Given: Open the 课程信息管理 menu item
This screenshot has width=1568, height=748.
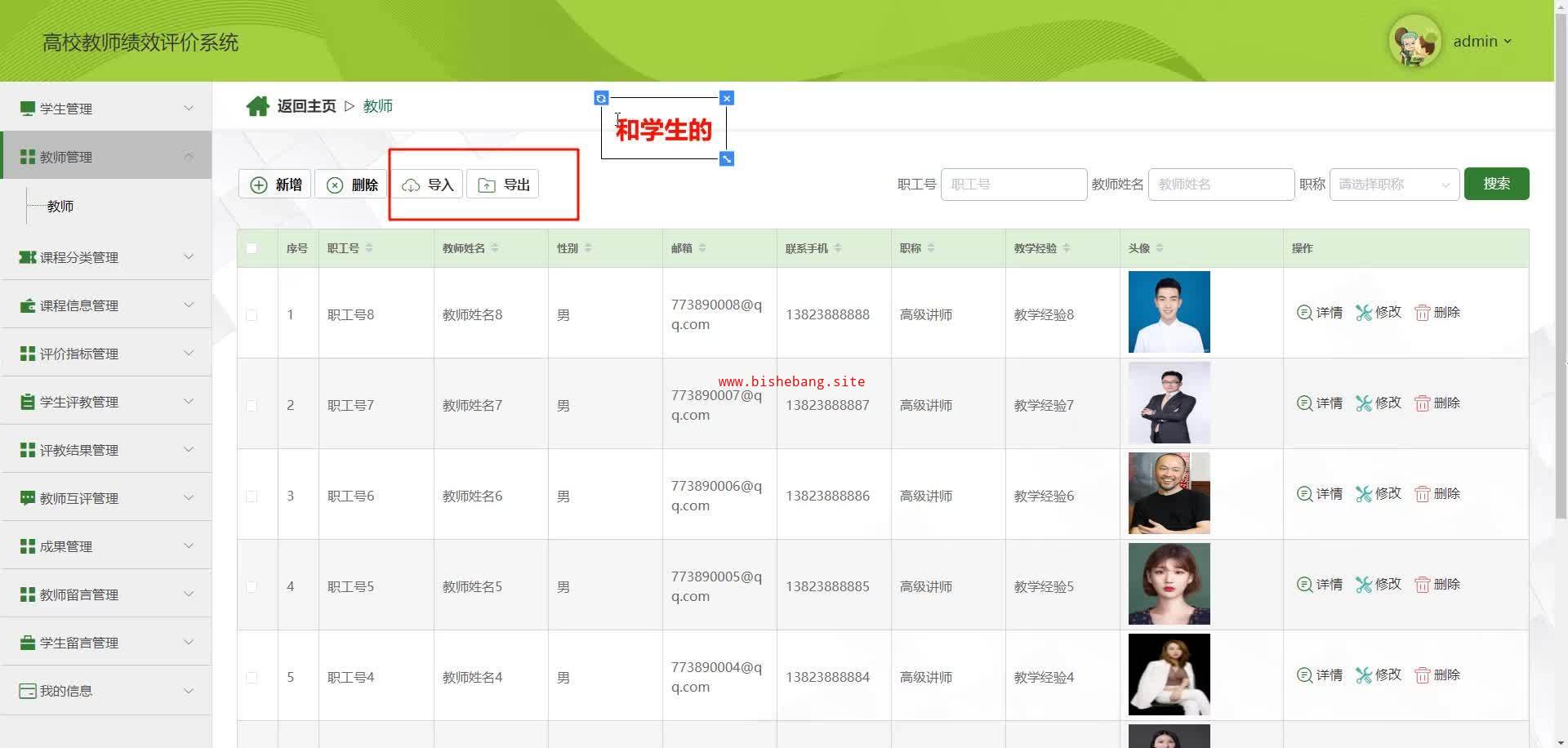Looking at the screenshot, I should click(x=106, y=305).
